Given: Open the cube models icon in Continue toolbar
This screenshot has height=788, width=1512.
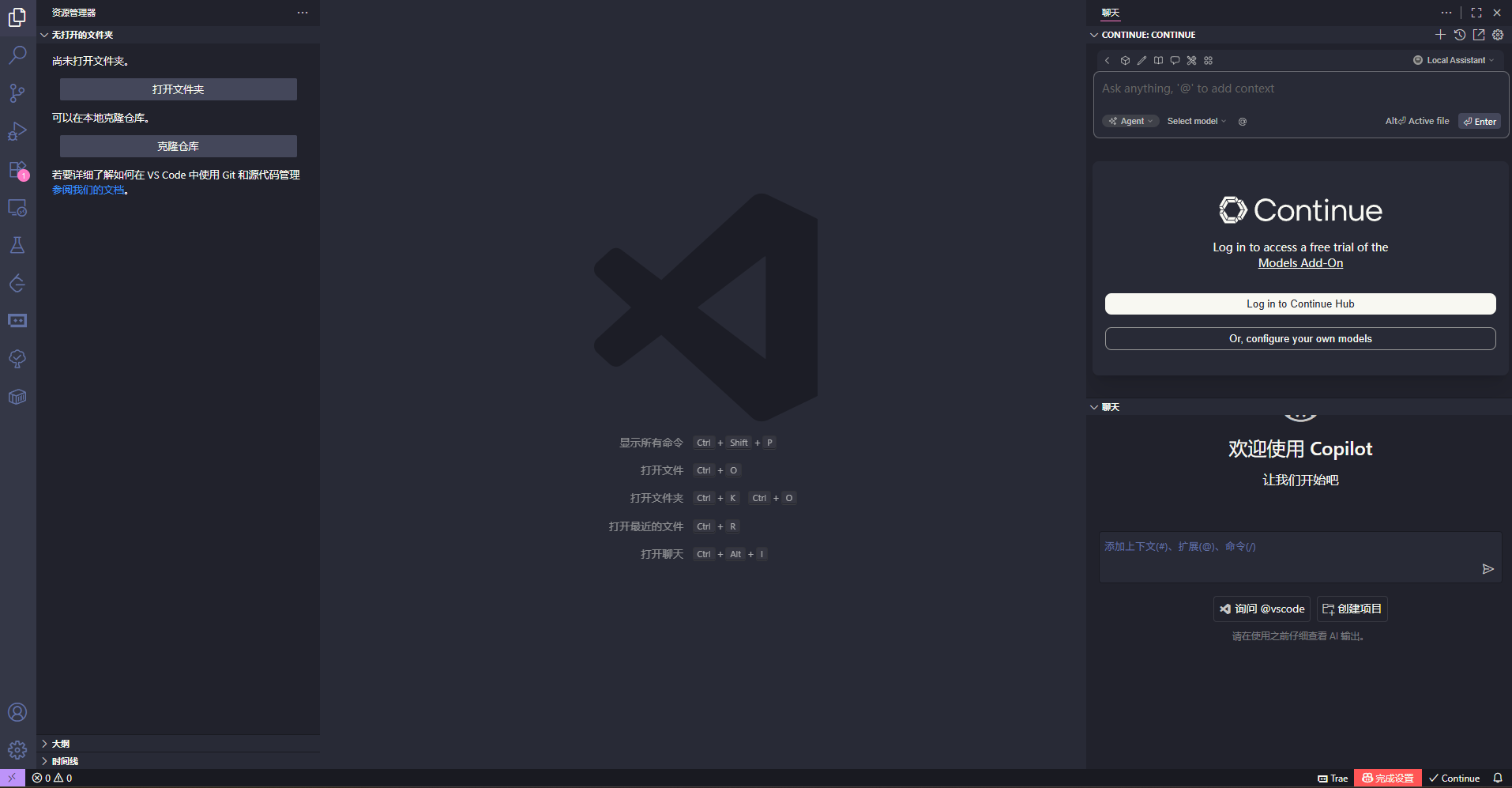Looking at the screenshot, I should [x=1125, y=60].
